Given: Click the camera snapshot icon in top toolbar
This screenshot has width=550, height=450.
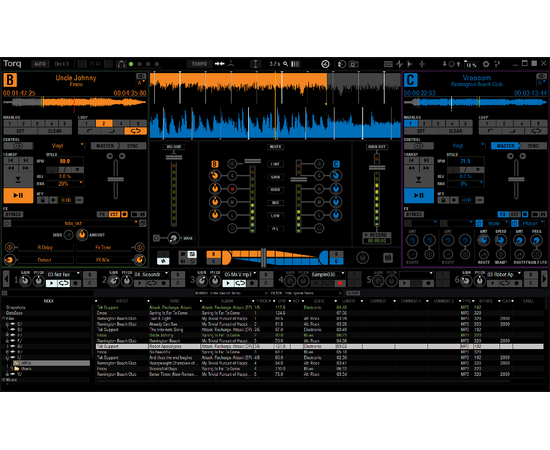Looking at the screenshot, I should [x=354, y=64].
